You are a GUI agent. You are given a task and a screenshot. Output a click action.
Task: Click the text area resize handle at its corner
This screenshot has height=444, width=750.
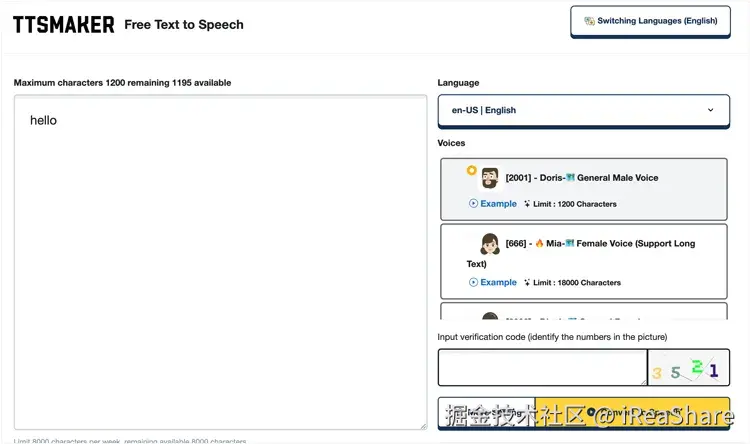pyautogui.click(x=423, y=426)
